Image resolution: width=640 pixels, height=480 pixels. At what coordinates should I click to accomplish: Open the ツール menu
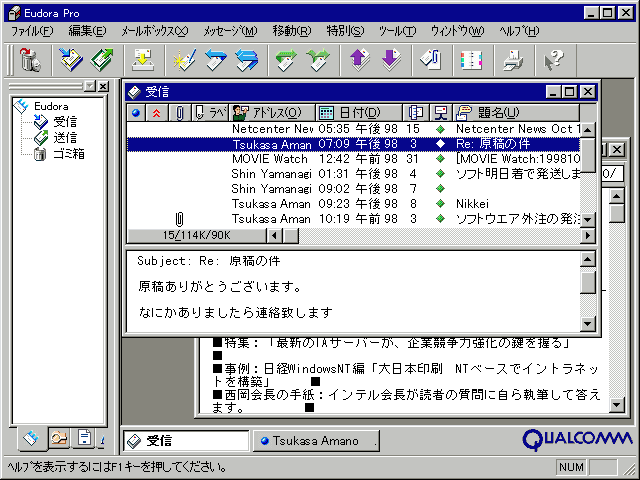point(397,31)
